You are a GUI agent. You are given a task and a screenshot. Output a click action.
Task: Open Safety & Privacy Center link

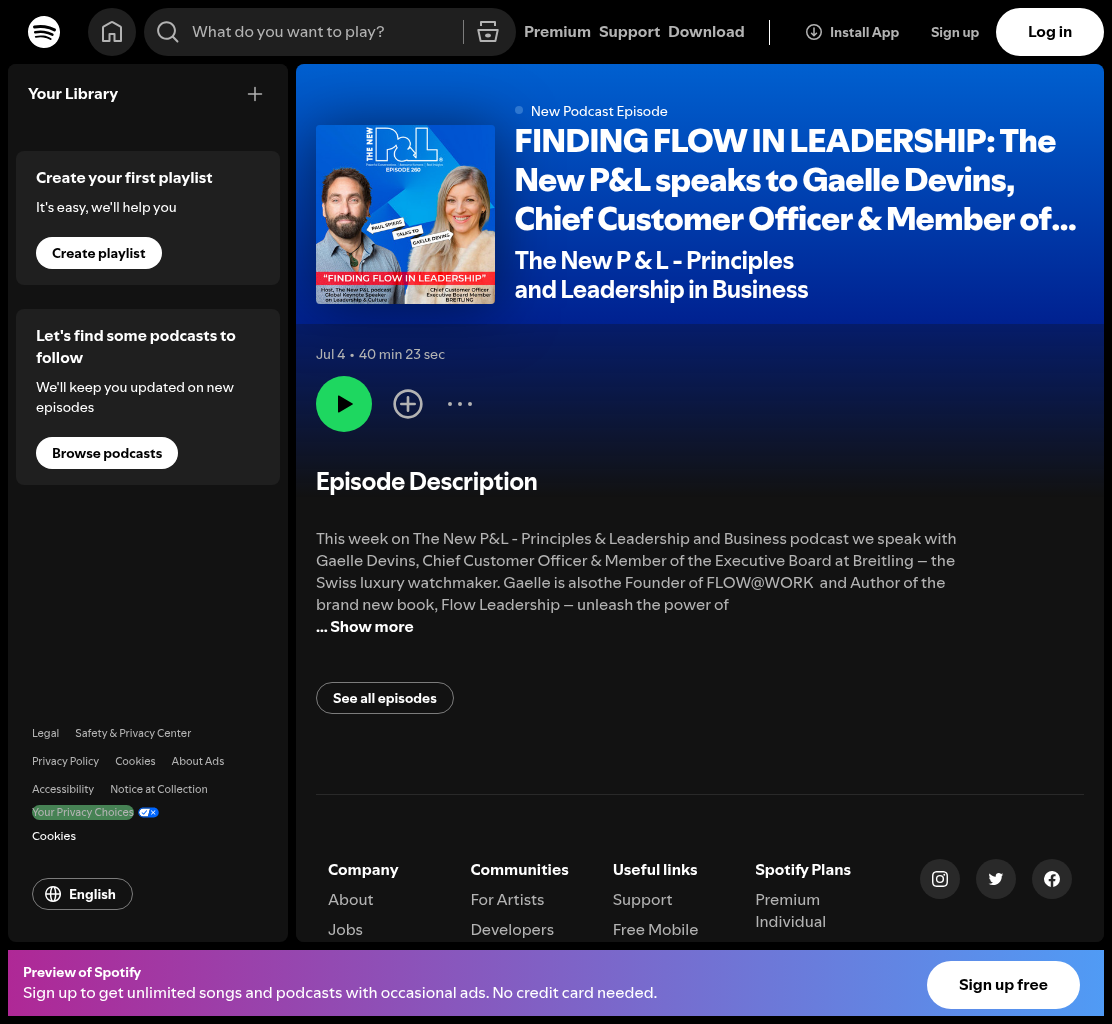pyautogui.click(x=133, y=733)
